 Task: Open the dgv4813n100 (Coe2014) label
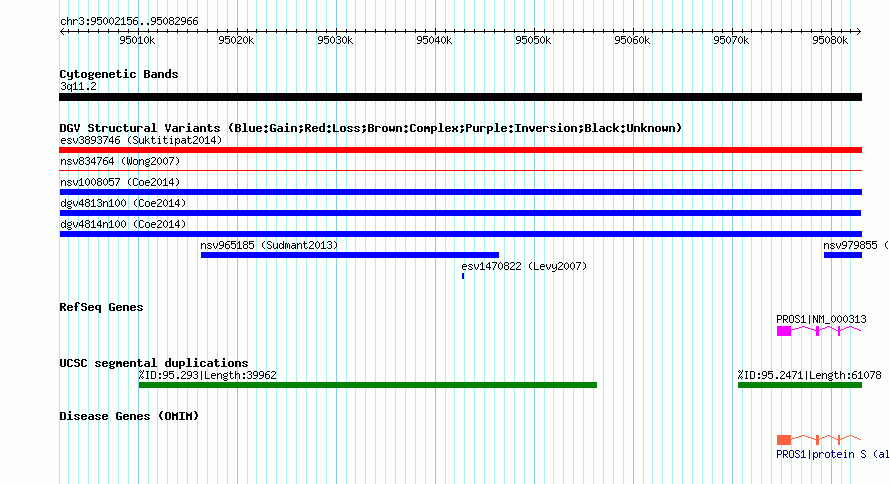click(x=123, y=203)
